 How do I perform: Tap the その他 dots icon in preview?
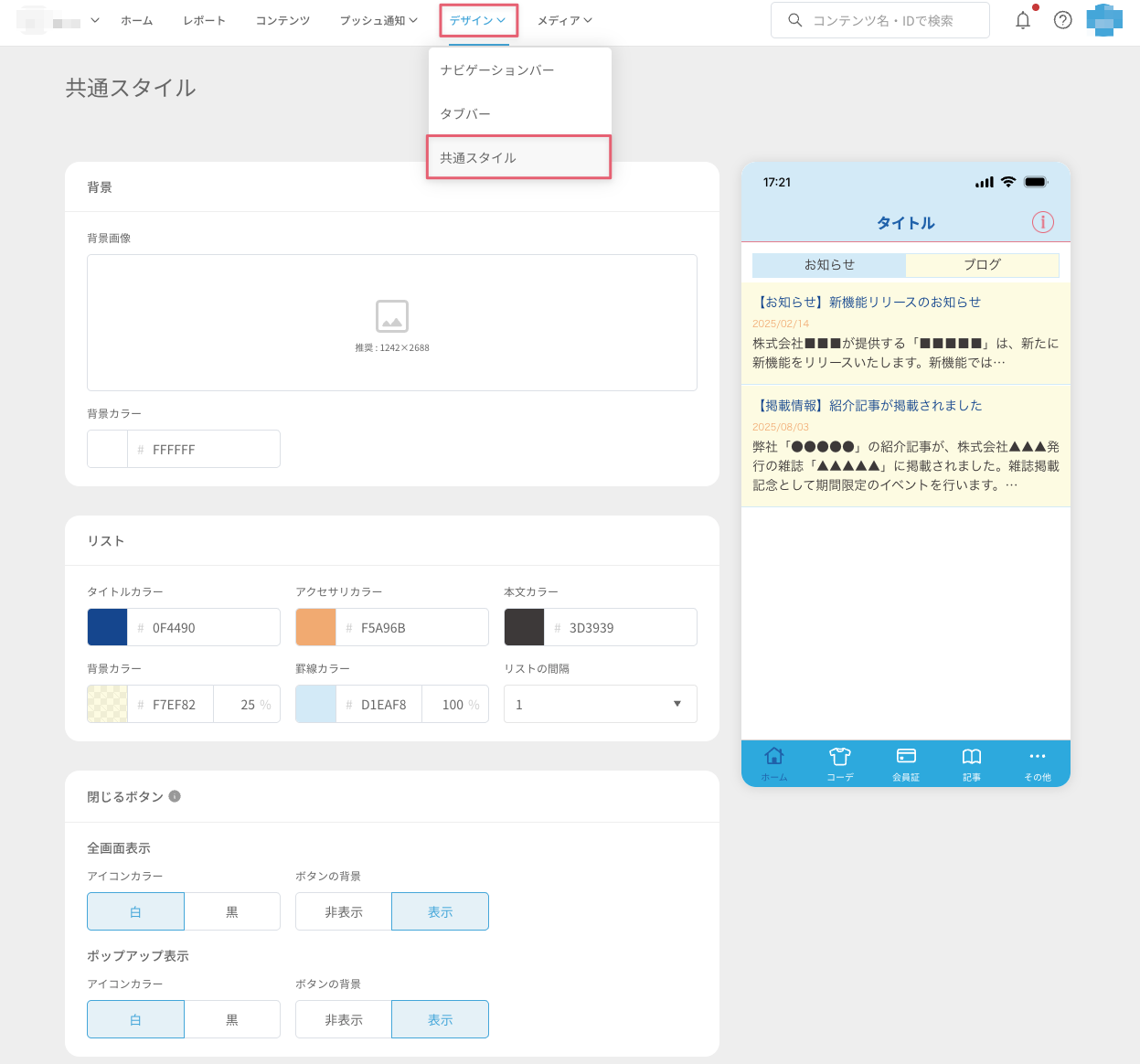click(x=1038, y=756)
